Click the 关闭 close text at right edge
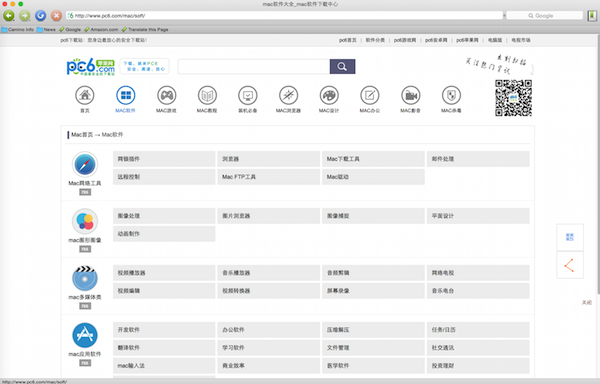 [x=587, y=303]
